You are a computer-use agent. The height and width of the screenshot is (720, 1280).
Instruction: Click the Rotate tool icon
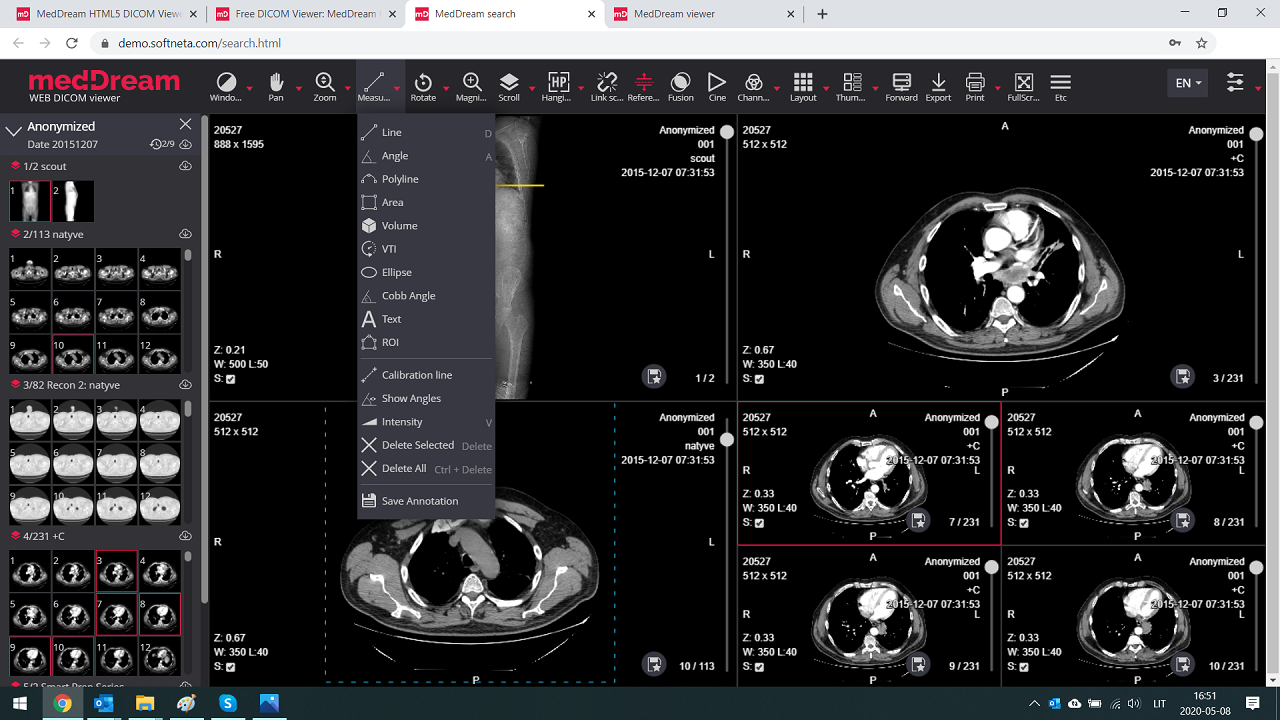tap(423, 86)
